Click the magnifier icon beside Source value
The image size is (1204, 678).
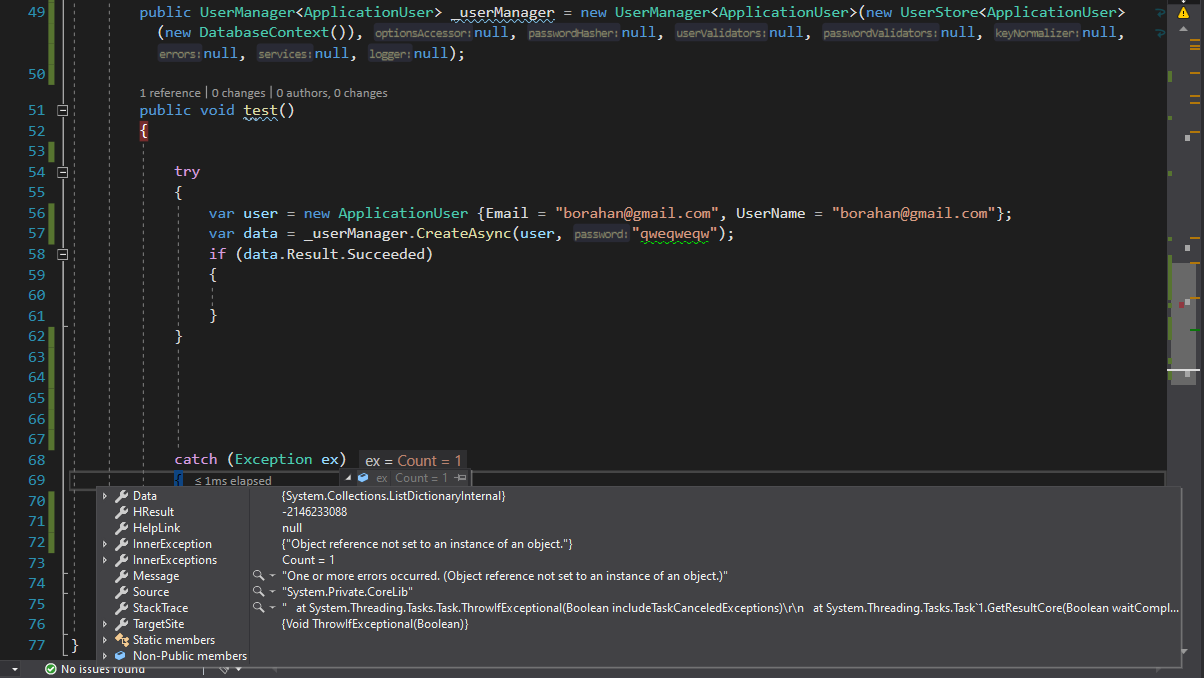pyautogui.click(x=258, y=592)
